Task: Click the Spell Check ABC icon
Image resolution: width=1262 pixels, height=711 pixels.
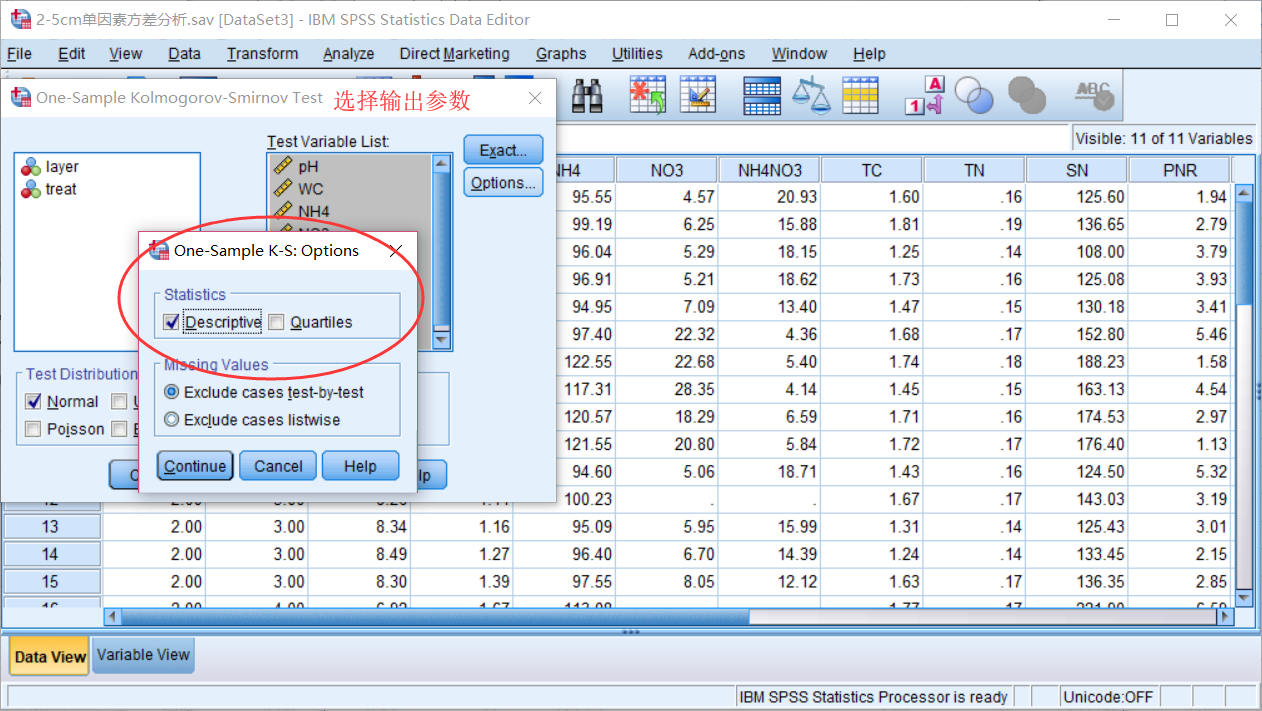Action: pos(1094,96)
